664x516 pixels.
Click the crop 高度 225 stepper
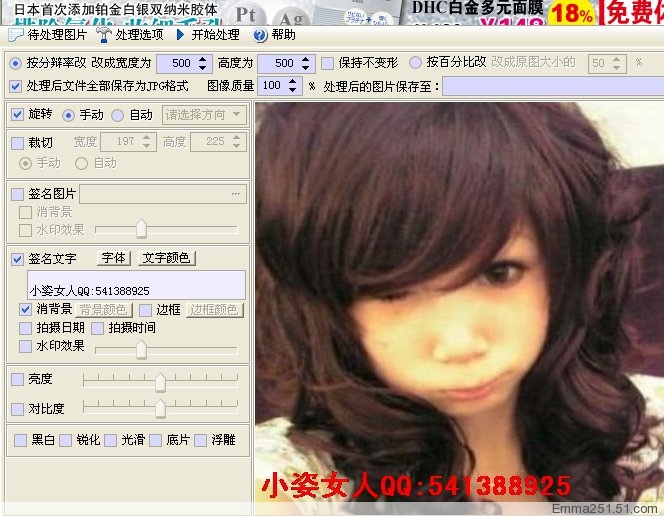[236, 141]
